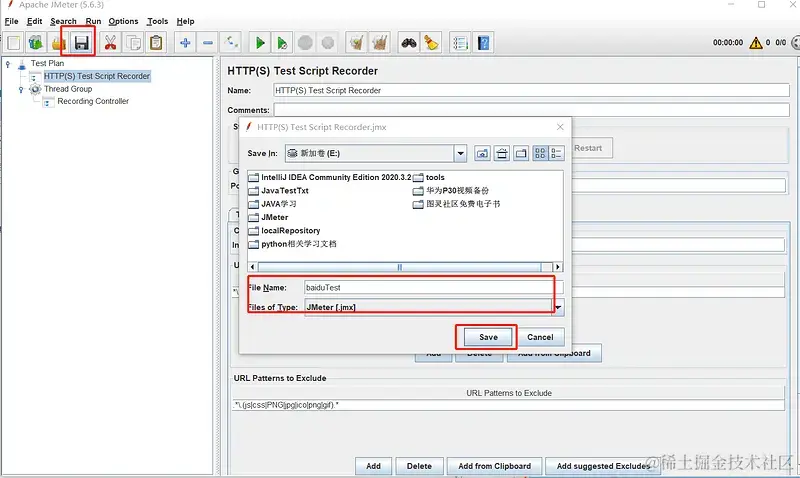Viewport: 800px width, 478px height.
Task: Open the Options menu
Action: (123, 21)
